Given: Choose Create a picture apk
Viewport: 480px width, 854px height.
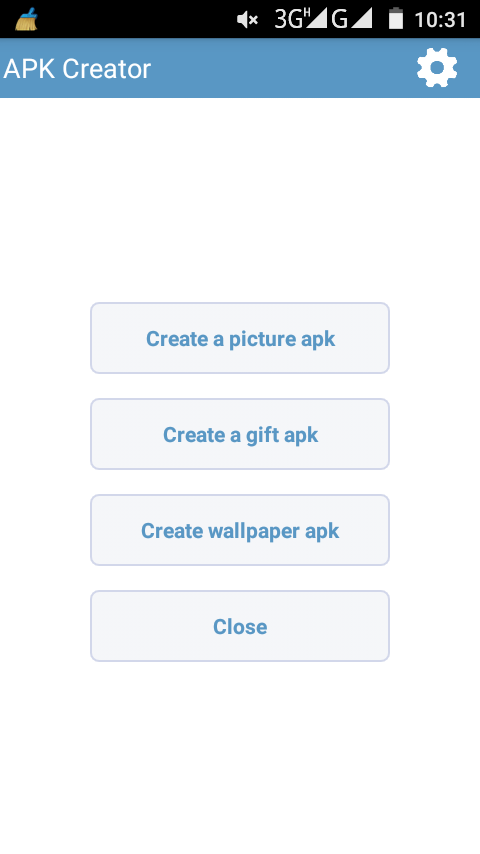Looking at the screenshot, I should point(240,338).
